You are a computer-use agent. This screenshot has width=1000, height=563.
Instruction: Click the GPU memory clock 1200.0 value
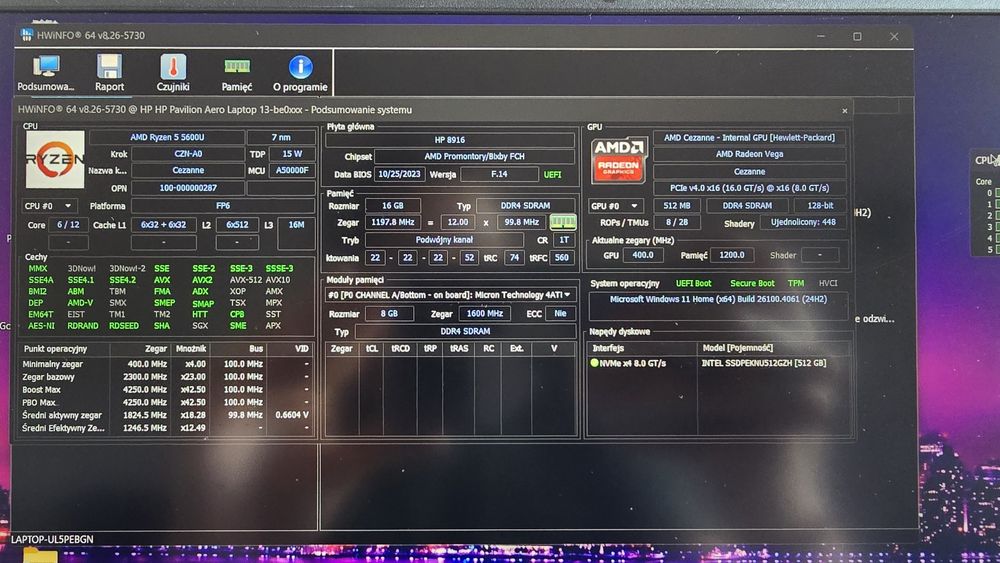coord(732,255)
